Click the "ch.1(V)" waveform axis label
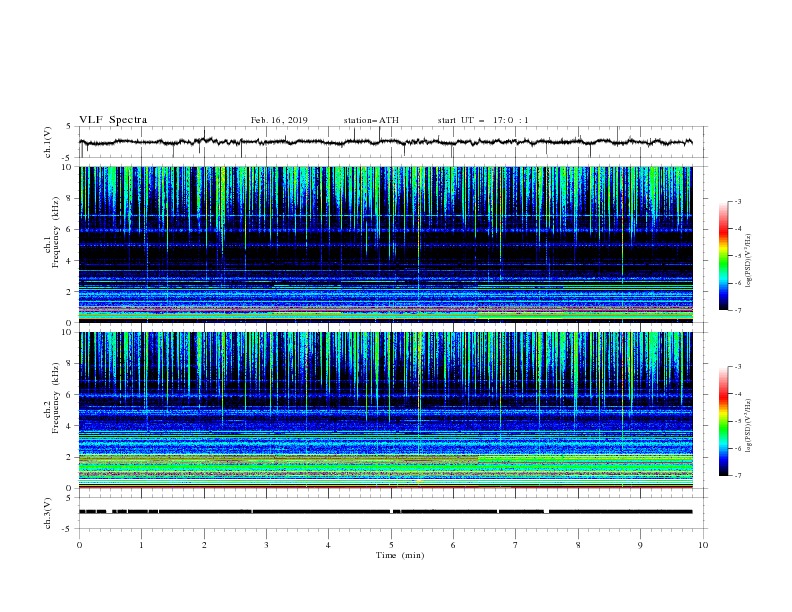 (x=48, y=142)
